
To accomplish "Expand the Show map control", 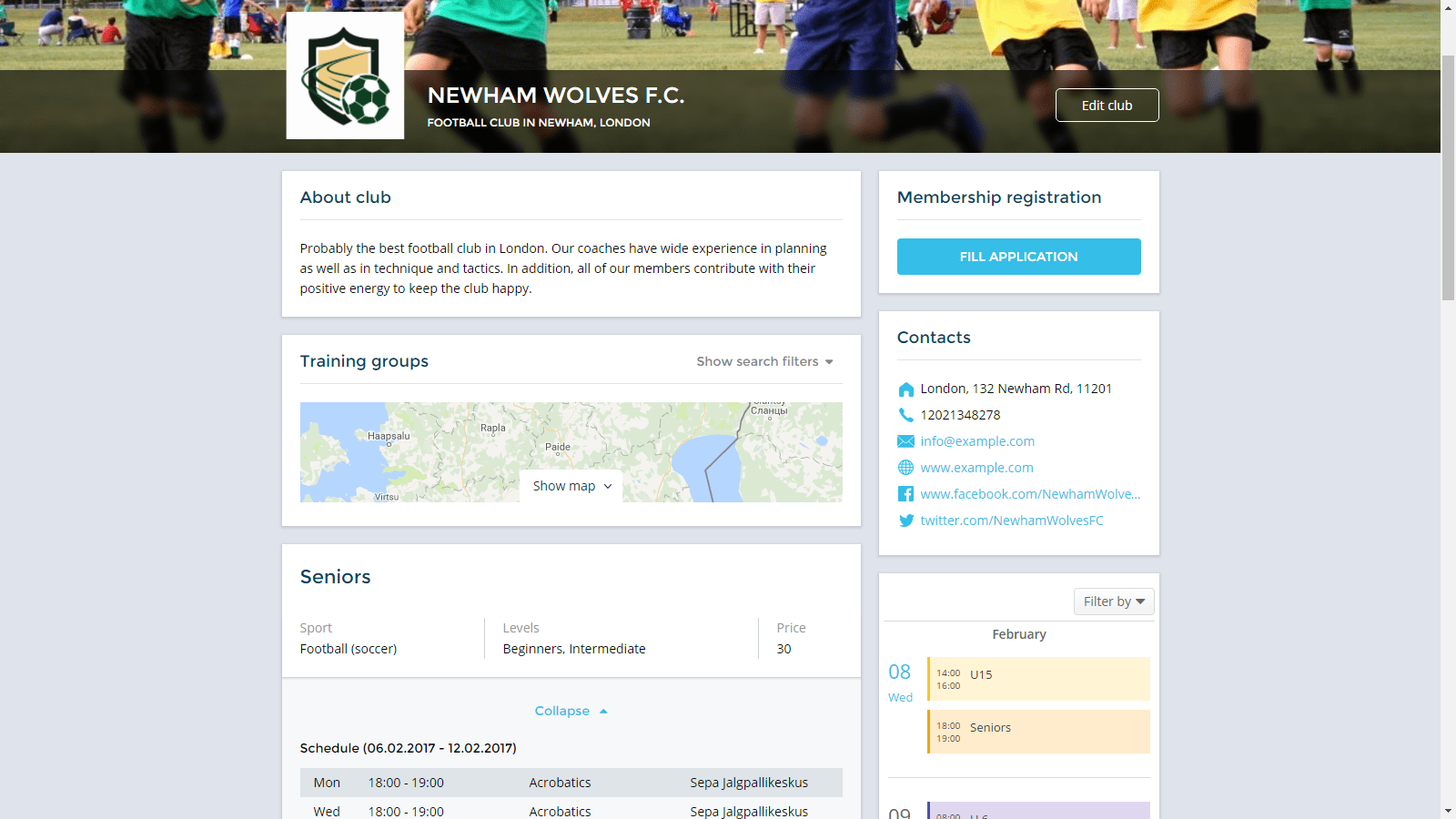I will click(571, 486).
